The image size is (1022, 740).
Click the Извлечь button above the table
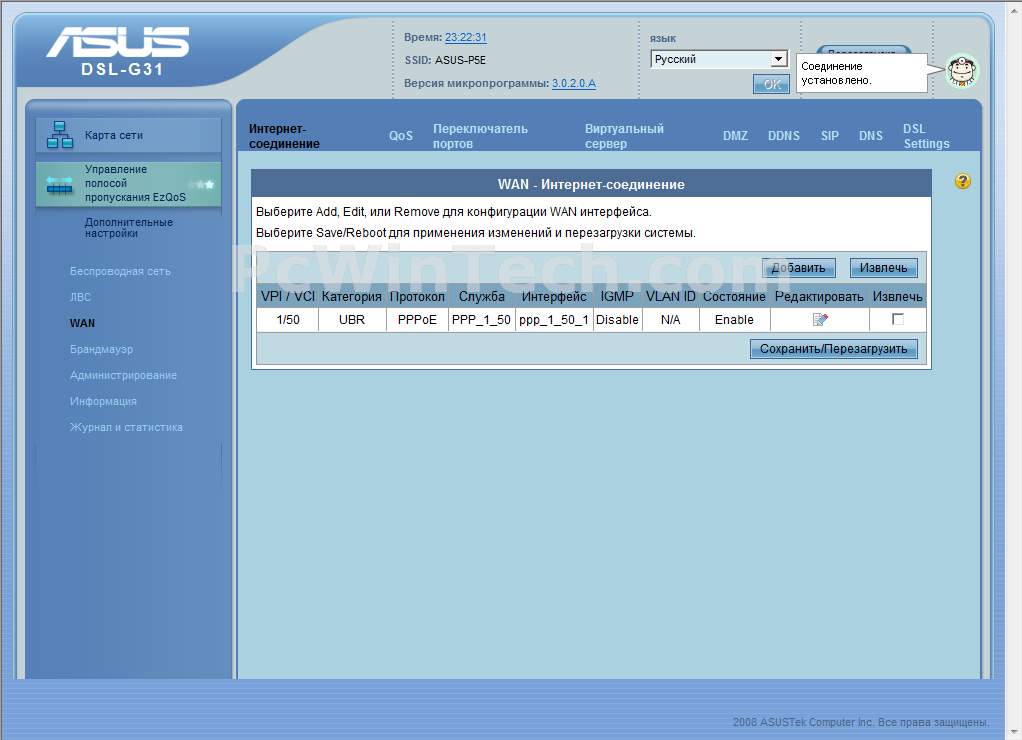tap(883, 268)
